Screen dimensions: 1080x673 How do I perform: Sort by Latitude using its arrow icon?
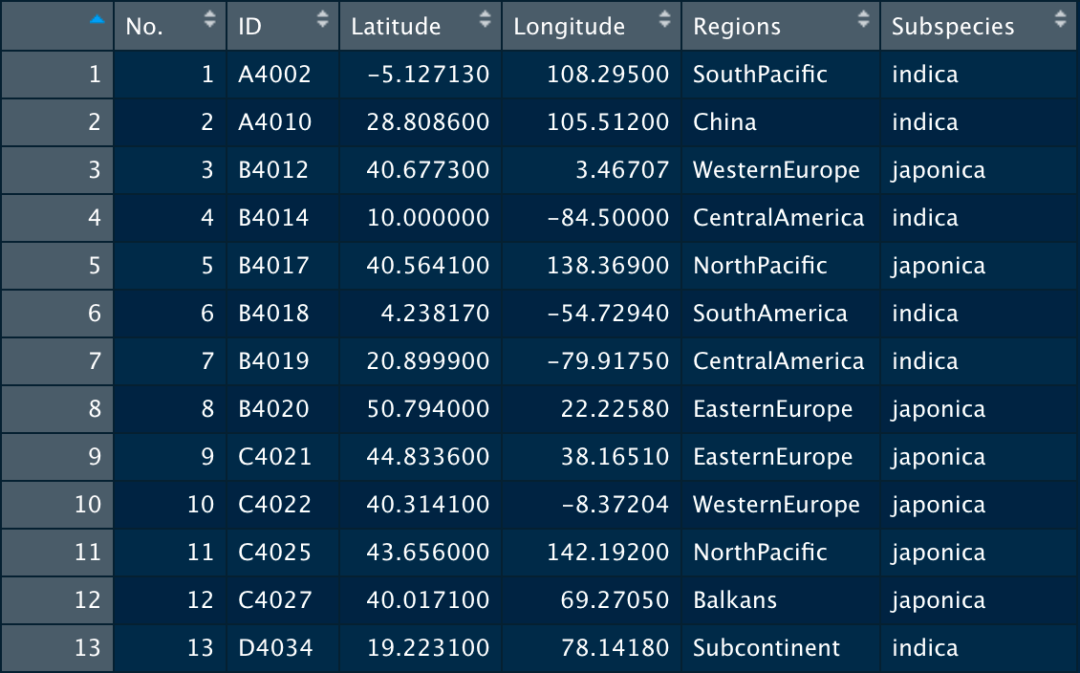[x=485, y=19]
